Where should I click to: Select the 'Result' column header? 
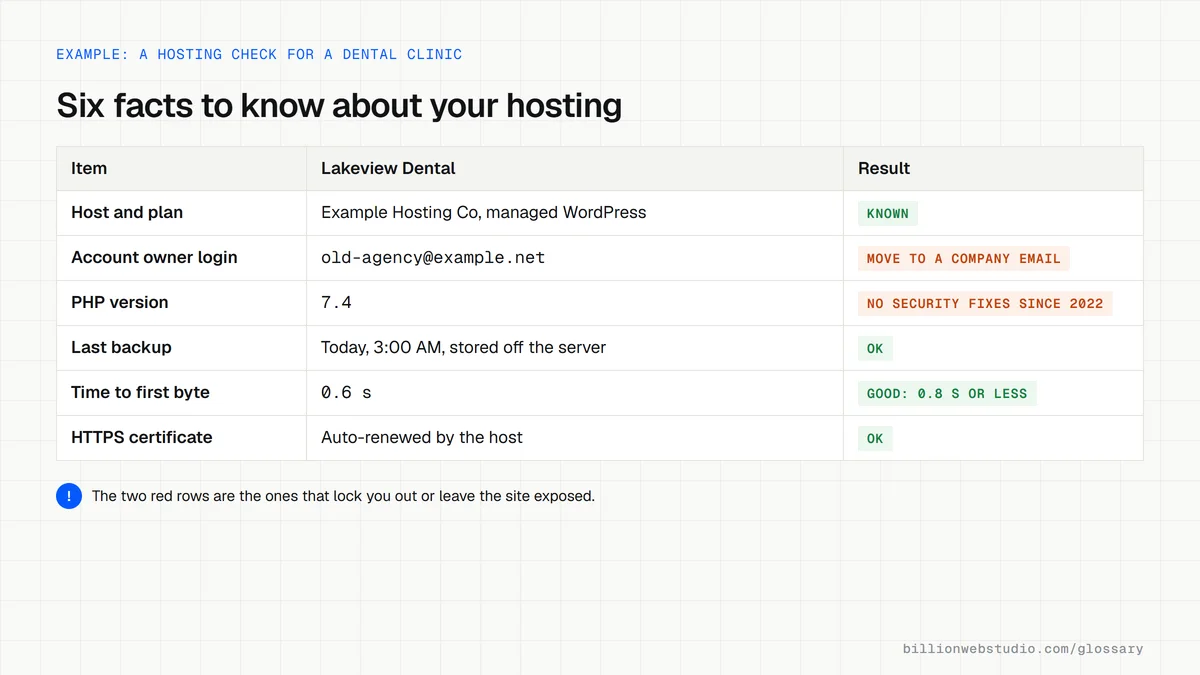(x=884, y=168)
